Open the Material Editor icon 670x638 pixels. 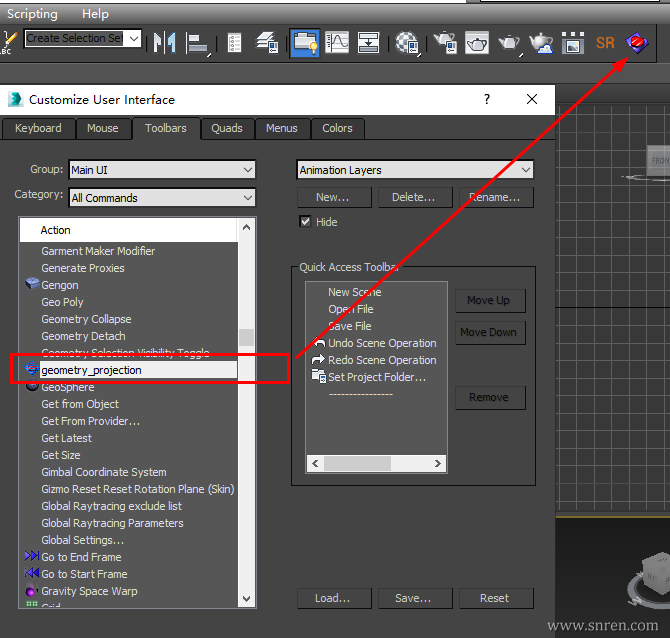tap(407, 42)
